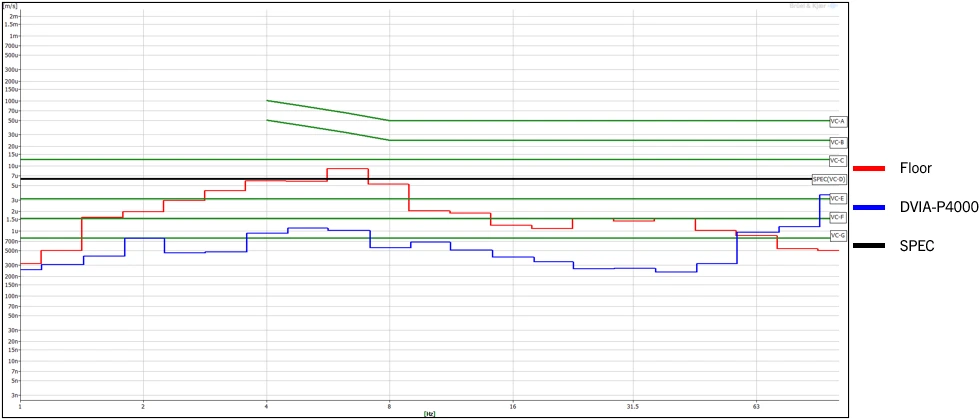Select the Floor legend text
980x420 pixels.
pos(916,168)
